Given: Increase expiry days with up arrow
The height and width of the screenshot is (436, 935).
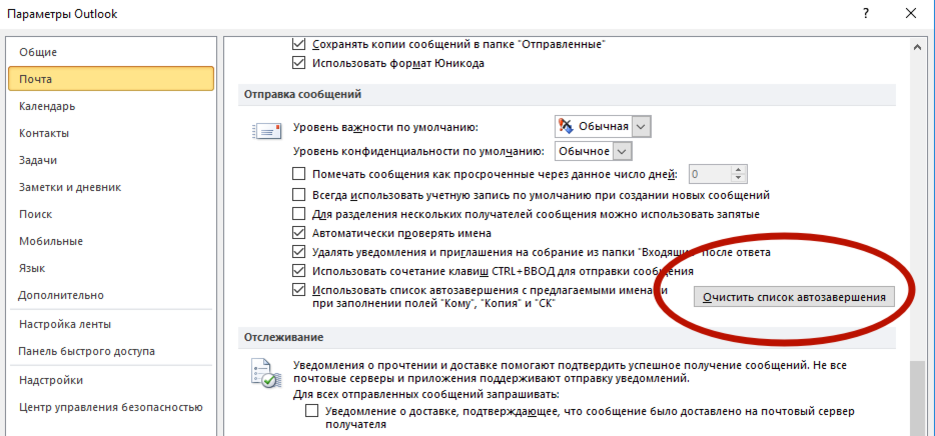Looking at the screenshot, I should (739, 170).
